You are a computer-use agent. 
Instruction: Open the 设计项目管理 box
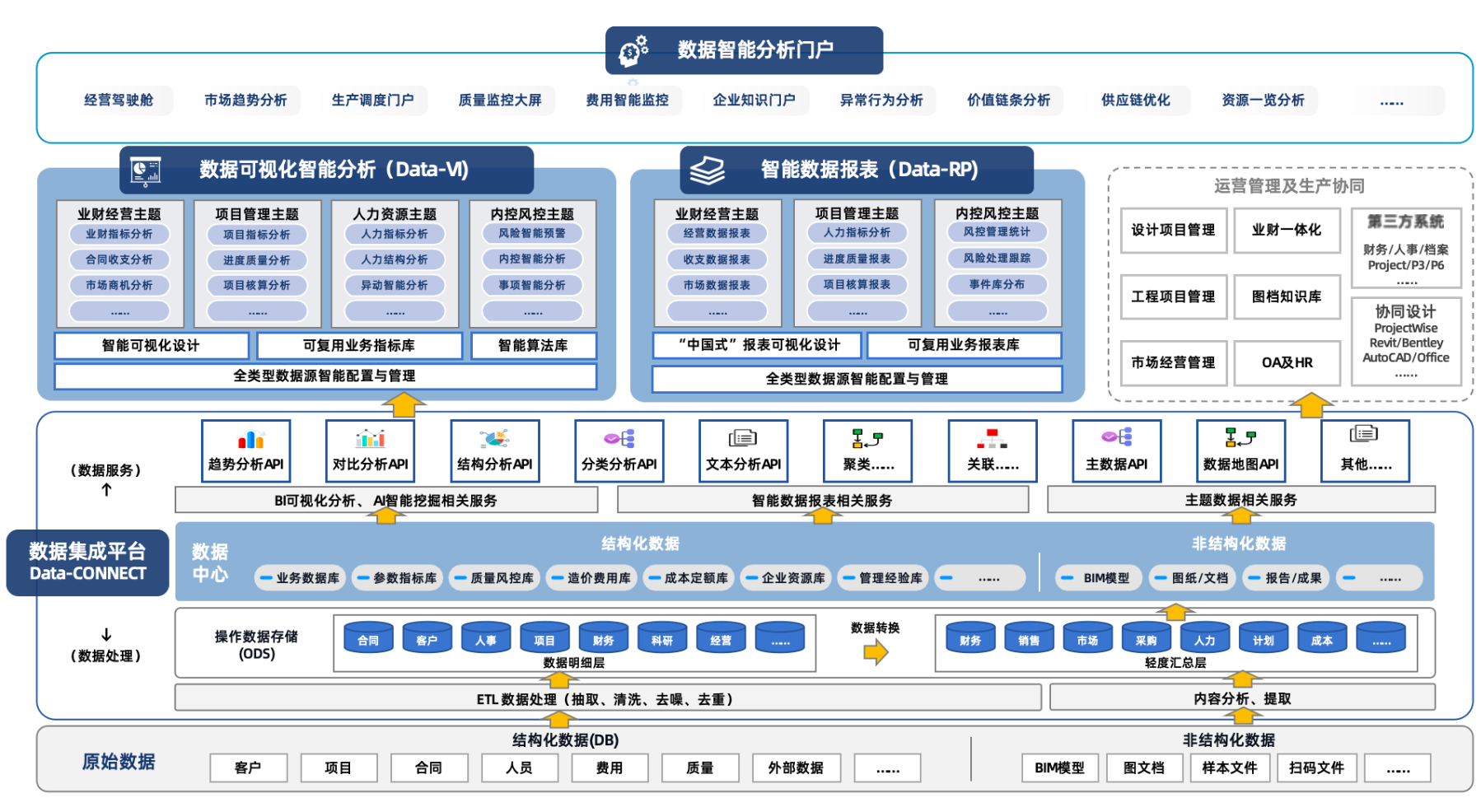(x=1173, y=230)
